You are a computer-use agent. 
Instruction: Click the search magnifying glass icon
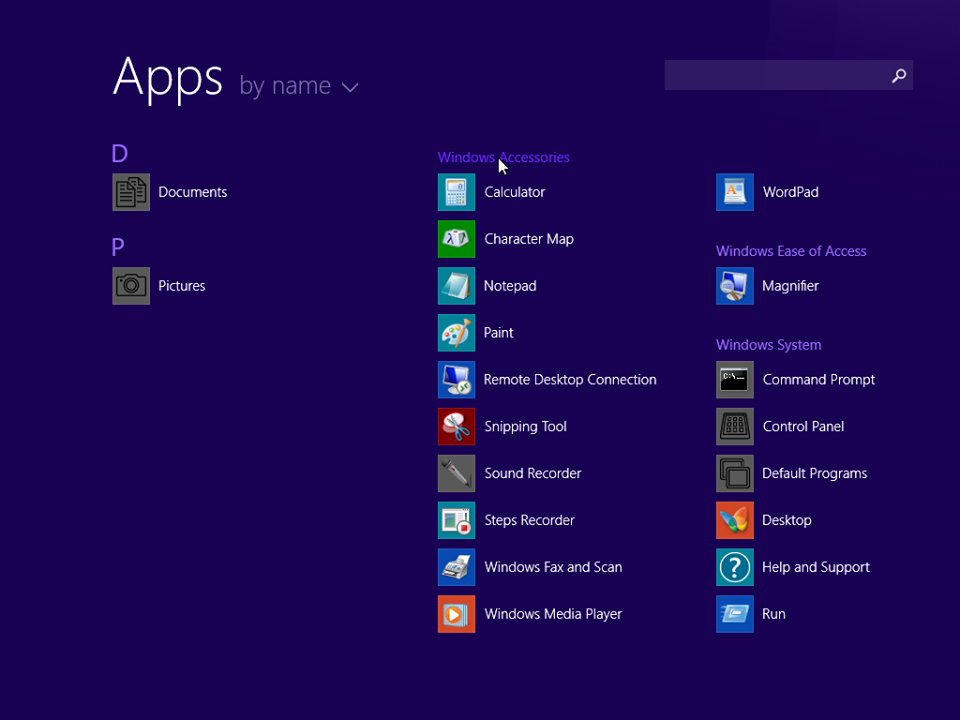pos(899,75)
